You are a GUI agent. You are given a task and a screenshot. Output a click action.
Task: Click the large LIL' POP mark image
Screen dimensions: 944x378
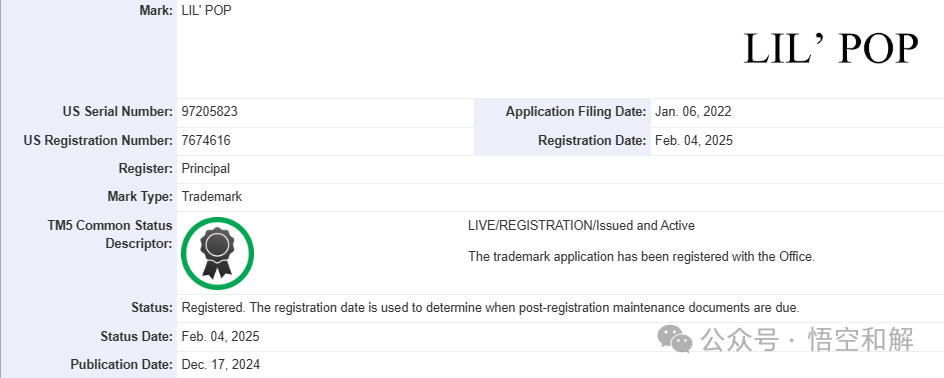[x=831, y=49]
